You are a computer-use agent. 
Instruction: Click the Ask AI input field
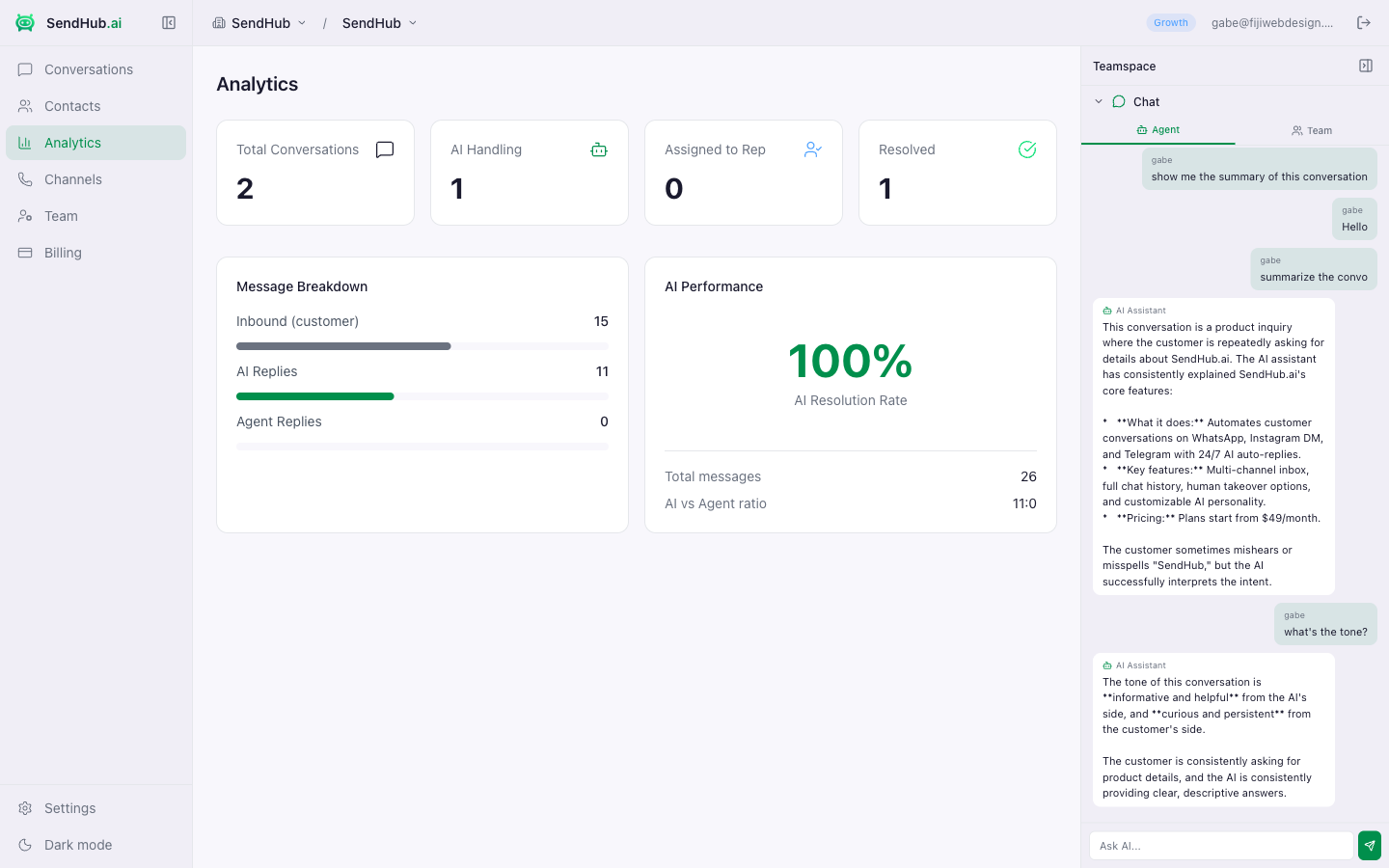coord(1221,846)
